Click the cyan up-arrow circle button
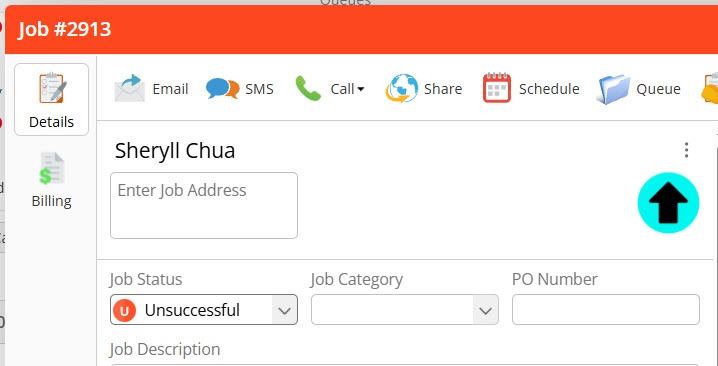718x366 pixels. 668,203
